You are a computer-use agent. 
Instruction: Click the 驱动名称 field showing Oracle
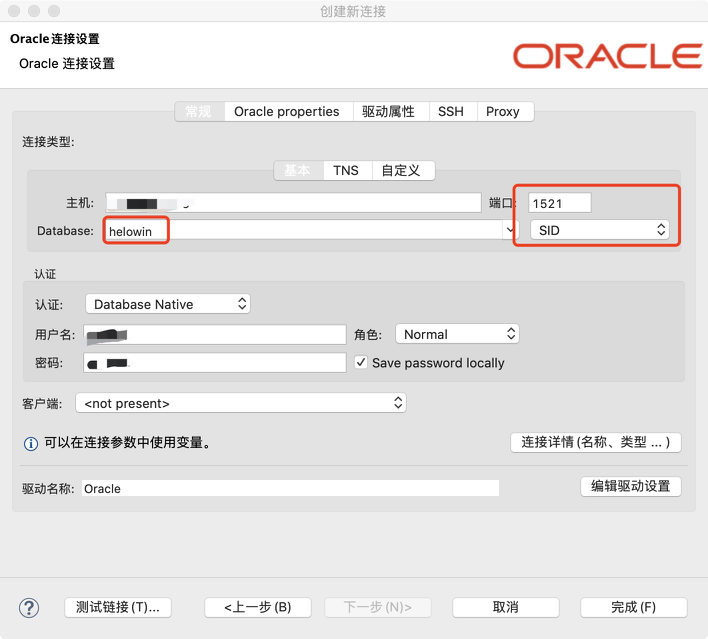pos(290,488)
